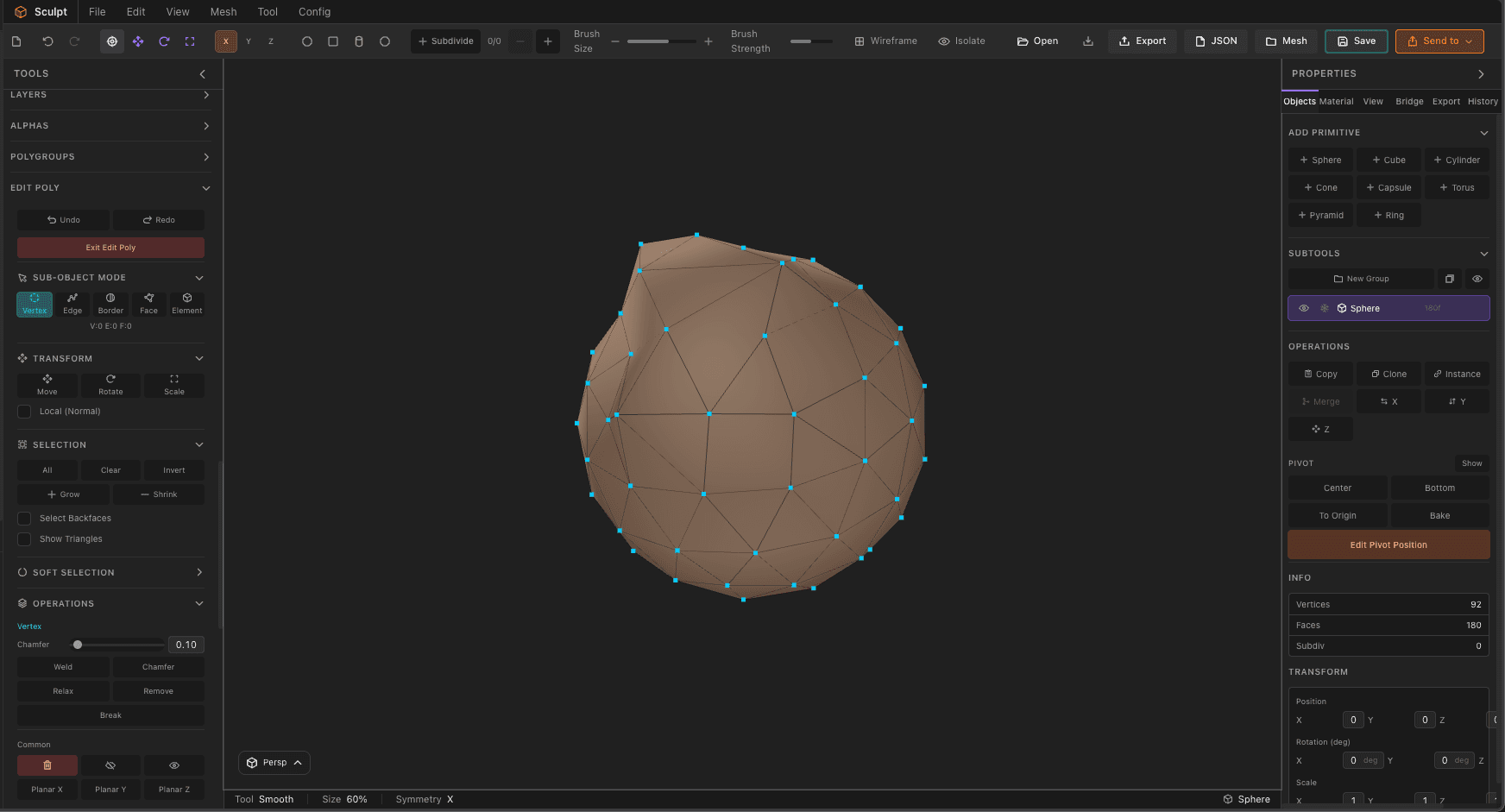
Task: Click the curved undo arrow in the top toolbar
Action: click(47, 41)
